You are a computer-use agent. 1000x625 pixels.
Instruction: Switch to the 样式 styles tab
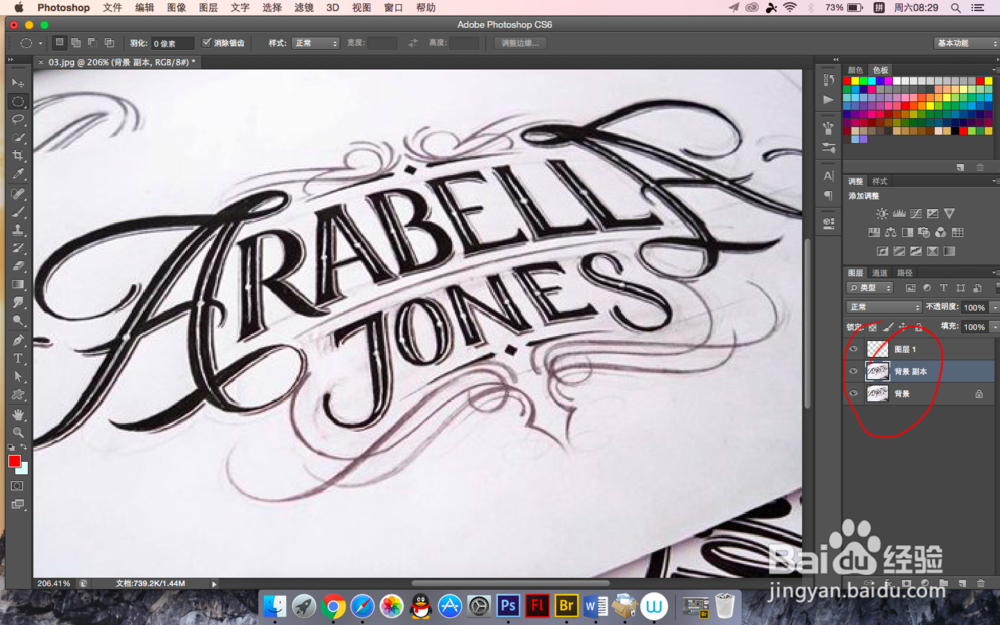tap(879, 181)
